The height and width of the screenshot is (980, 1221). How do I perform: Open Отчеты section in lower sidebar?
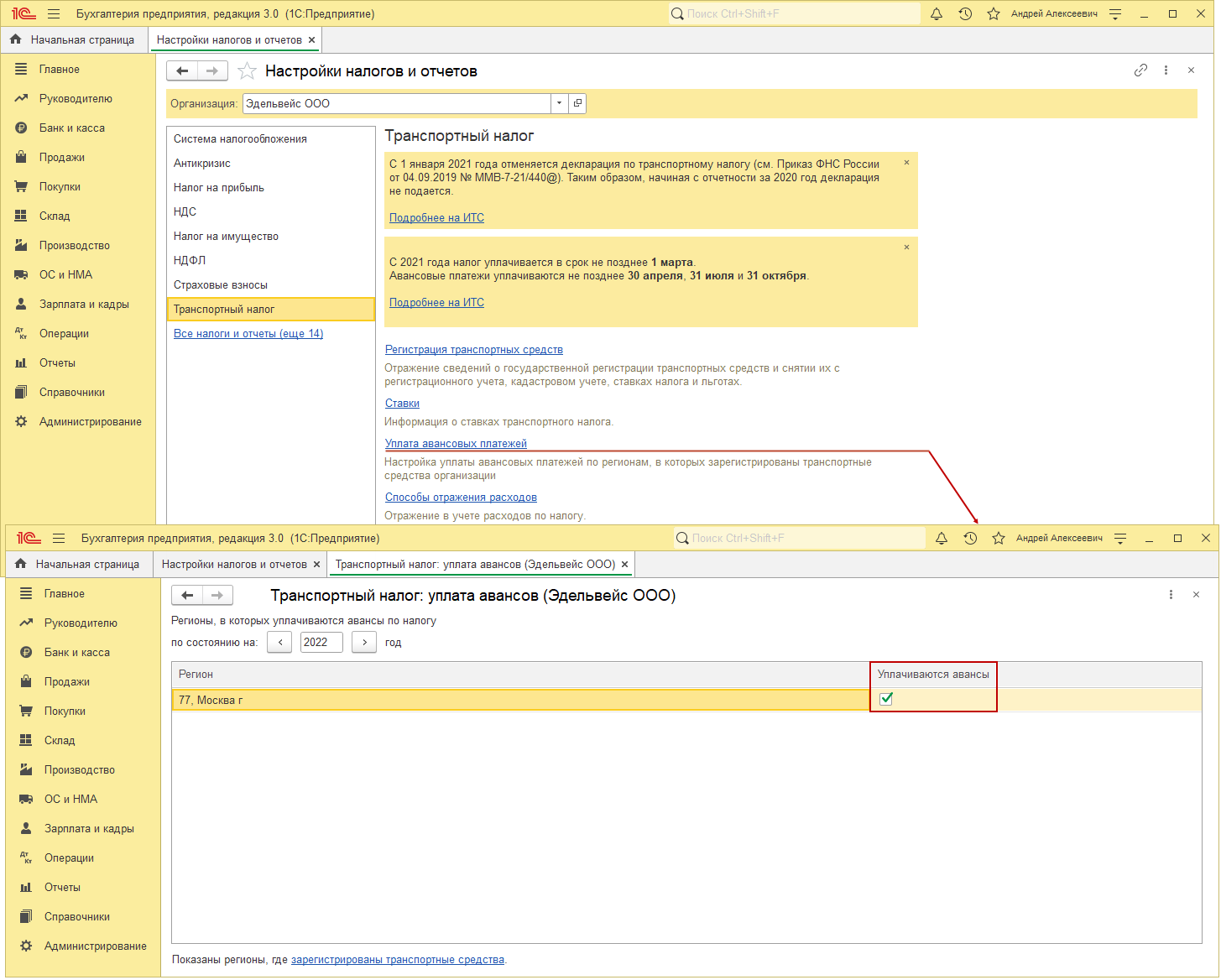tap(62, 888)
